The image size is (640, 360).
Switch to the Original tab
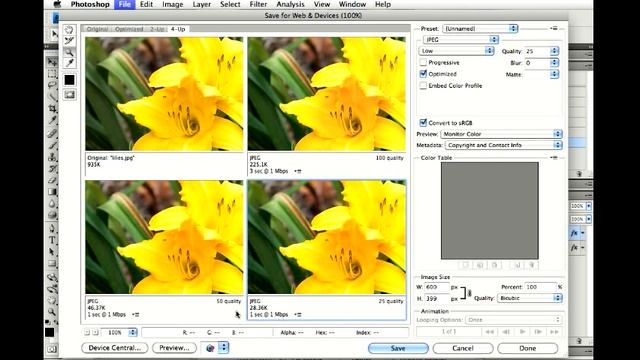pyautogui.click(x=97, y=29)
